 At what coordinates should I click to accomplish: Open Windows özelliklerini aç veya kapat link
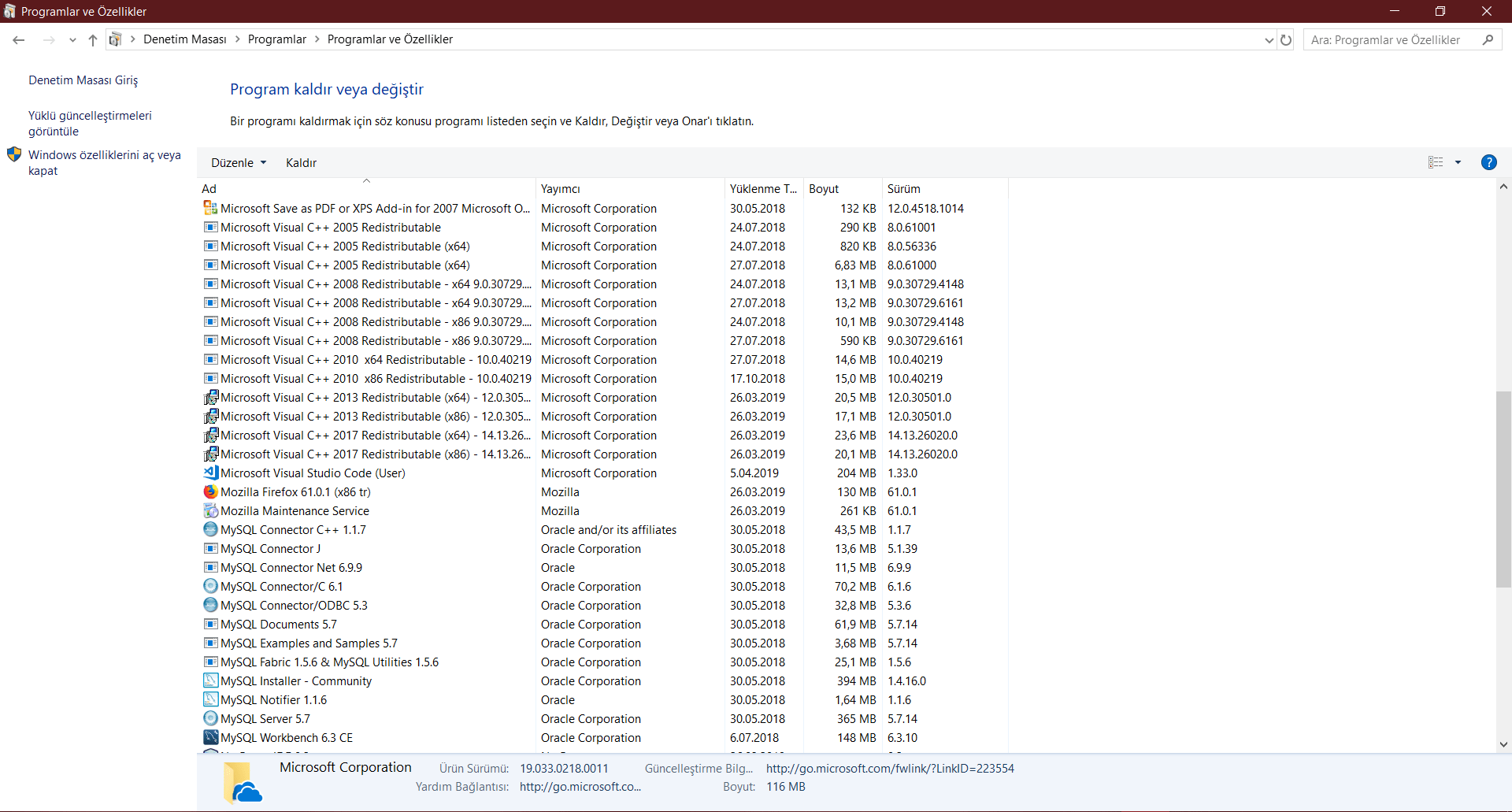[x=105, y=163]
